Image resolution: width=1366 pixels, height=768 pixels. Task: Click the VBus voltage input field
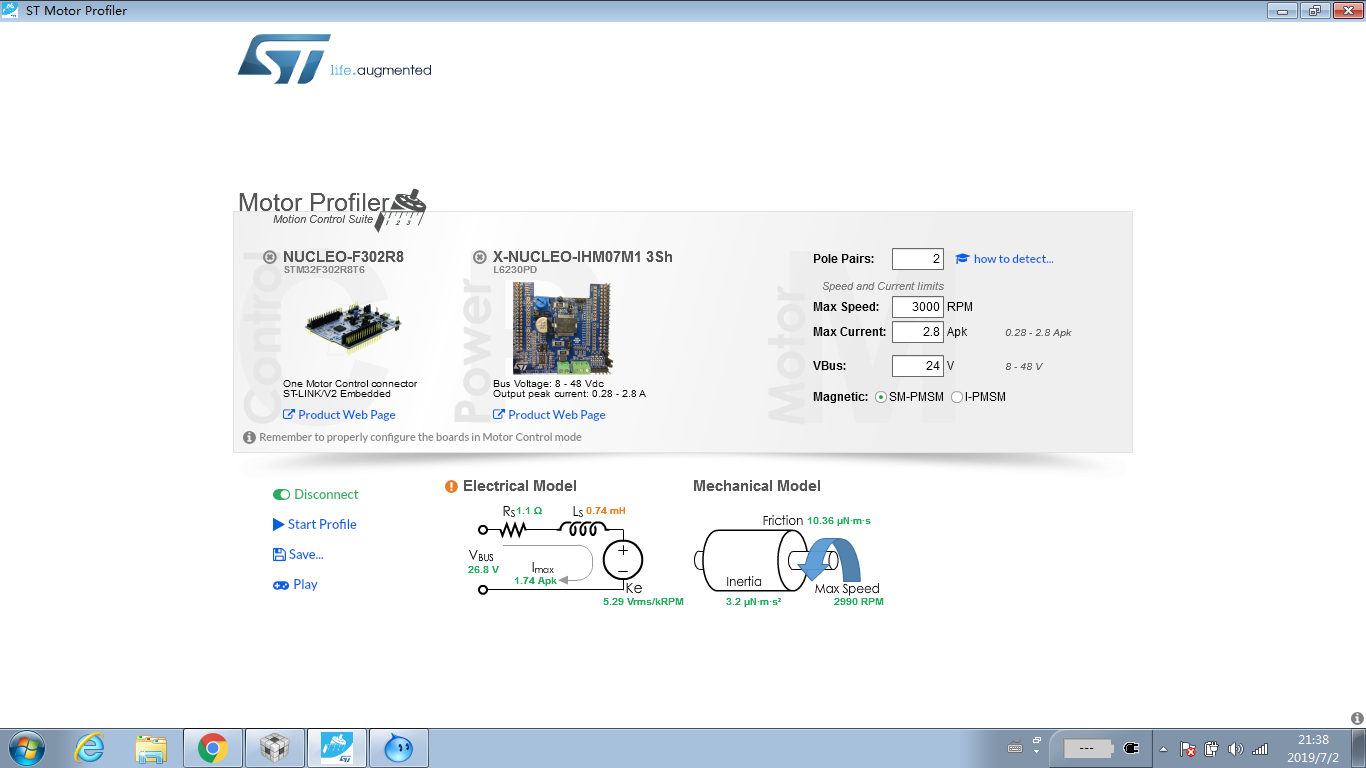tap(918, 366)
